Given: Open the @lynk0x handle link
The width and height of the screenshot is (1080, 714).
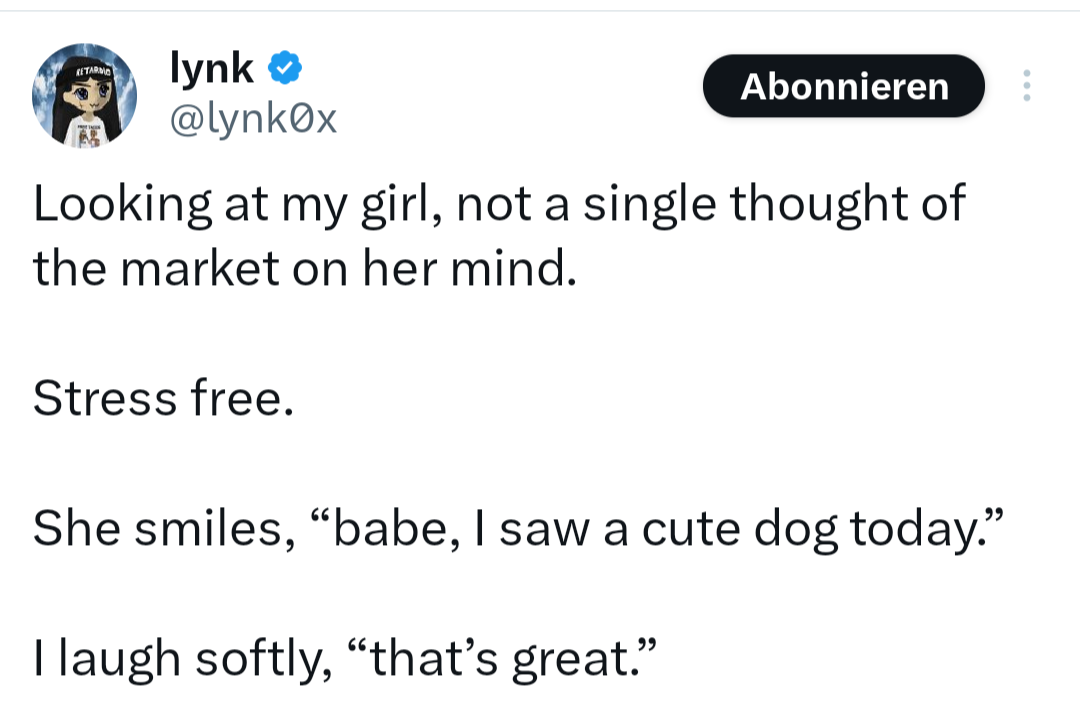Looking at the screenshot, I should click(x=254, y=120).
